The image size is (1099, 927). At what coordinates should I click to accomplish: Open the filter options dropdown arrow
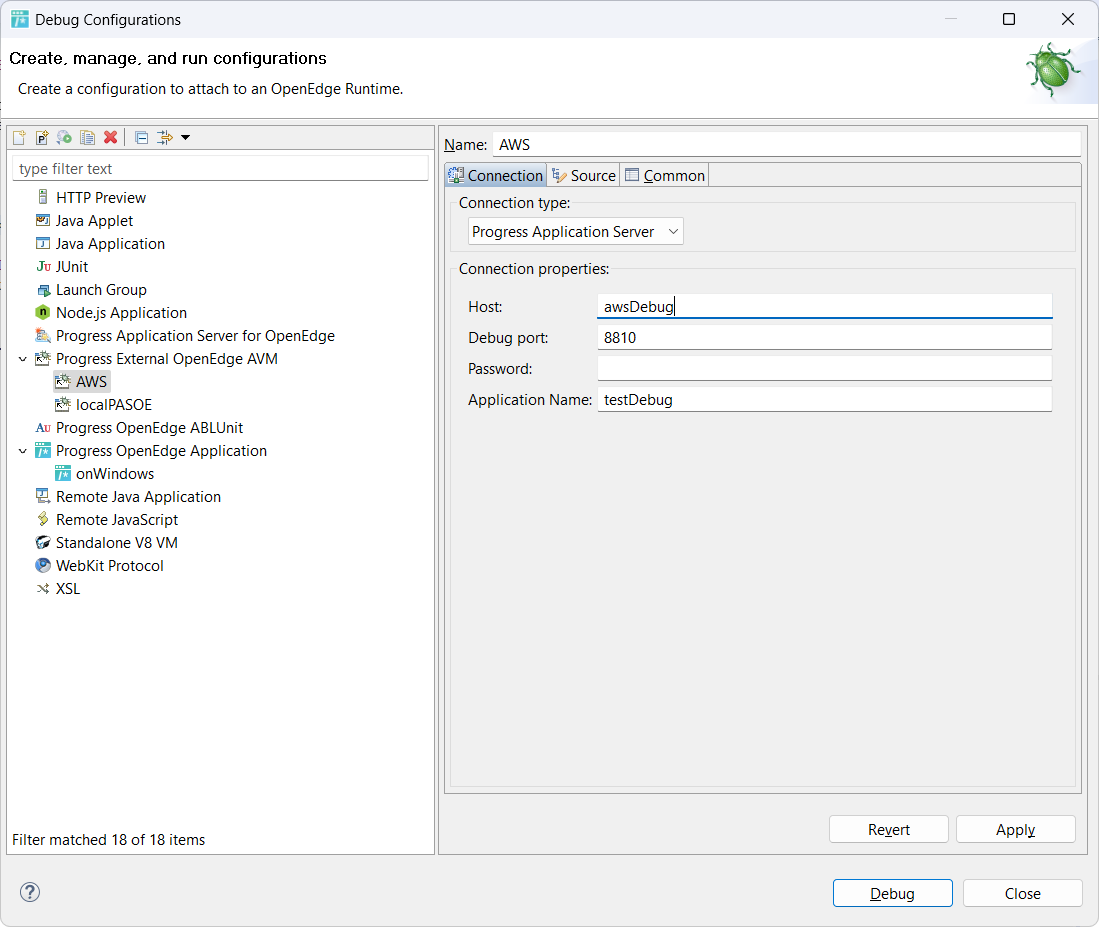pos(186,137)
